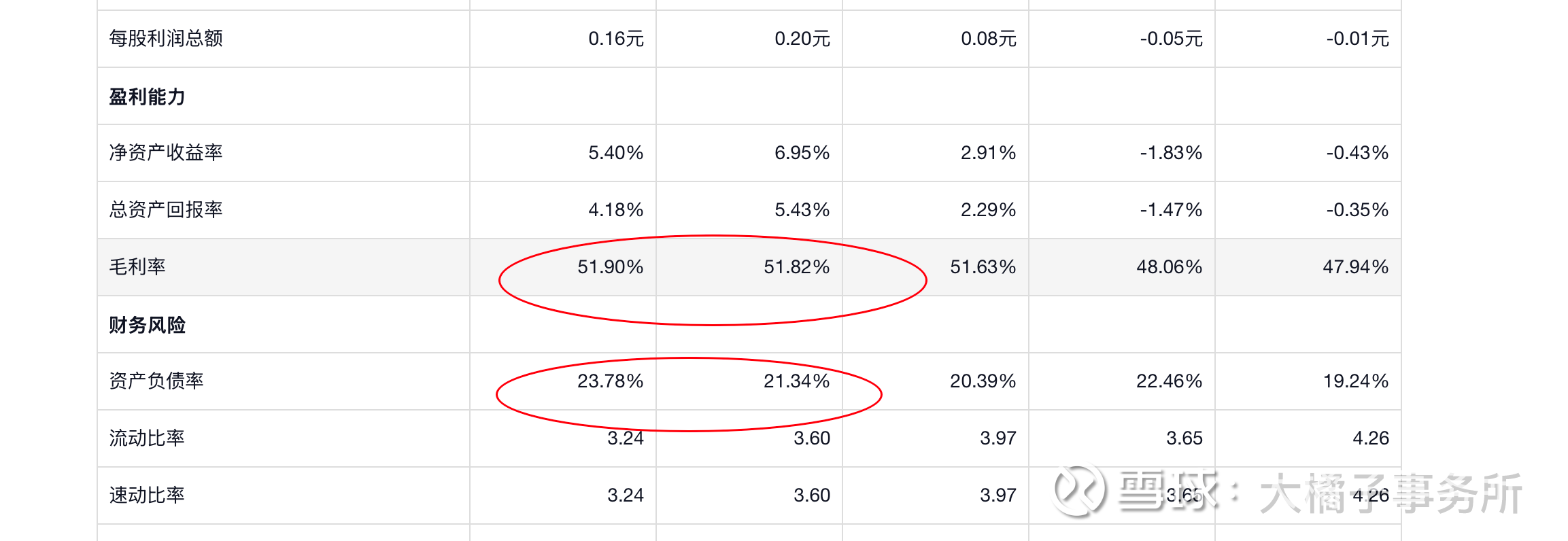Select the 净资产收益率 row label
This screenshot has height=541, width=1568.
click(x=166, y=153)
